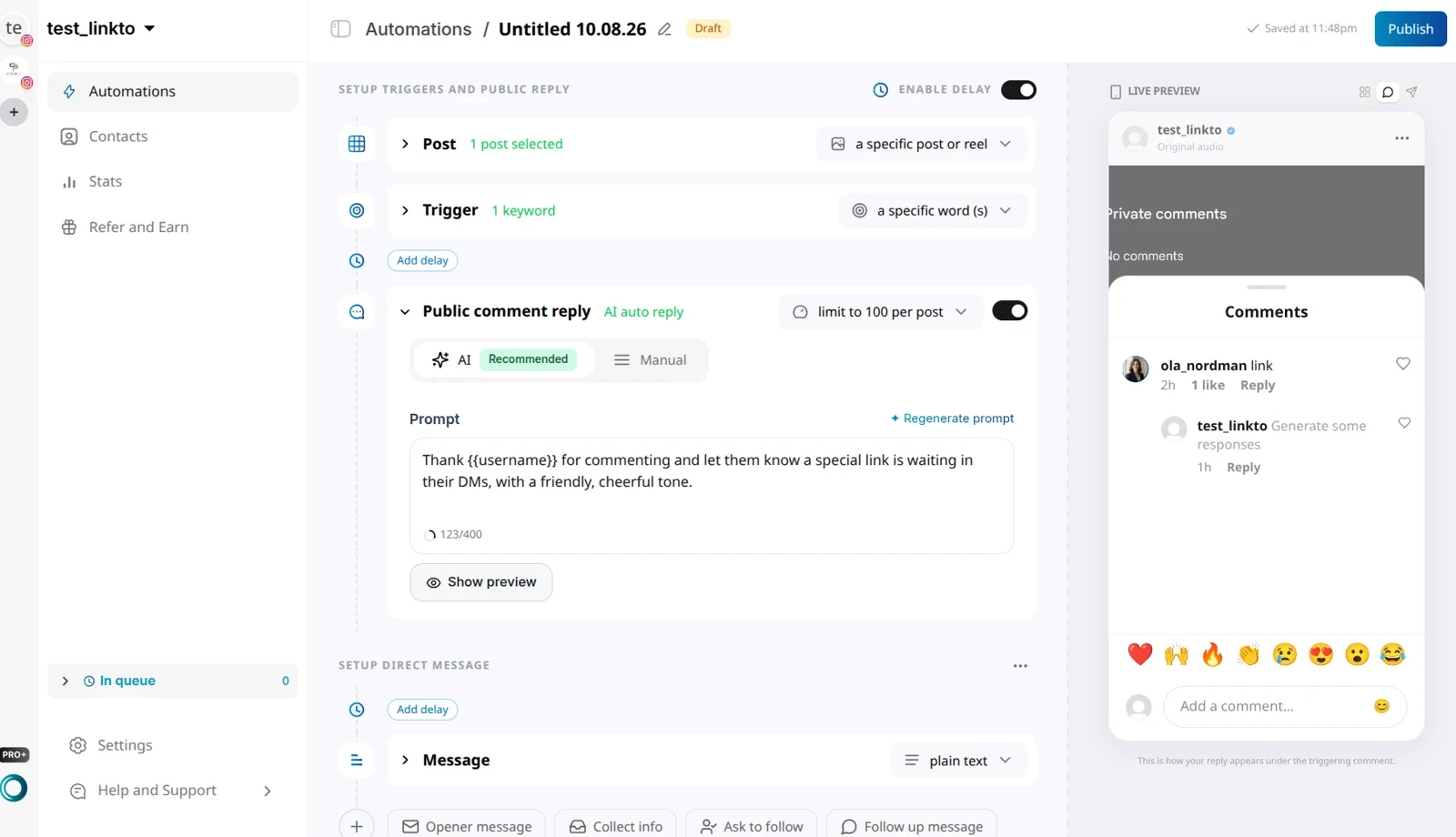Switch to the DM paper-plane preview icon

[x=1411, y=92]
